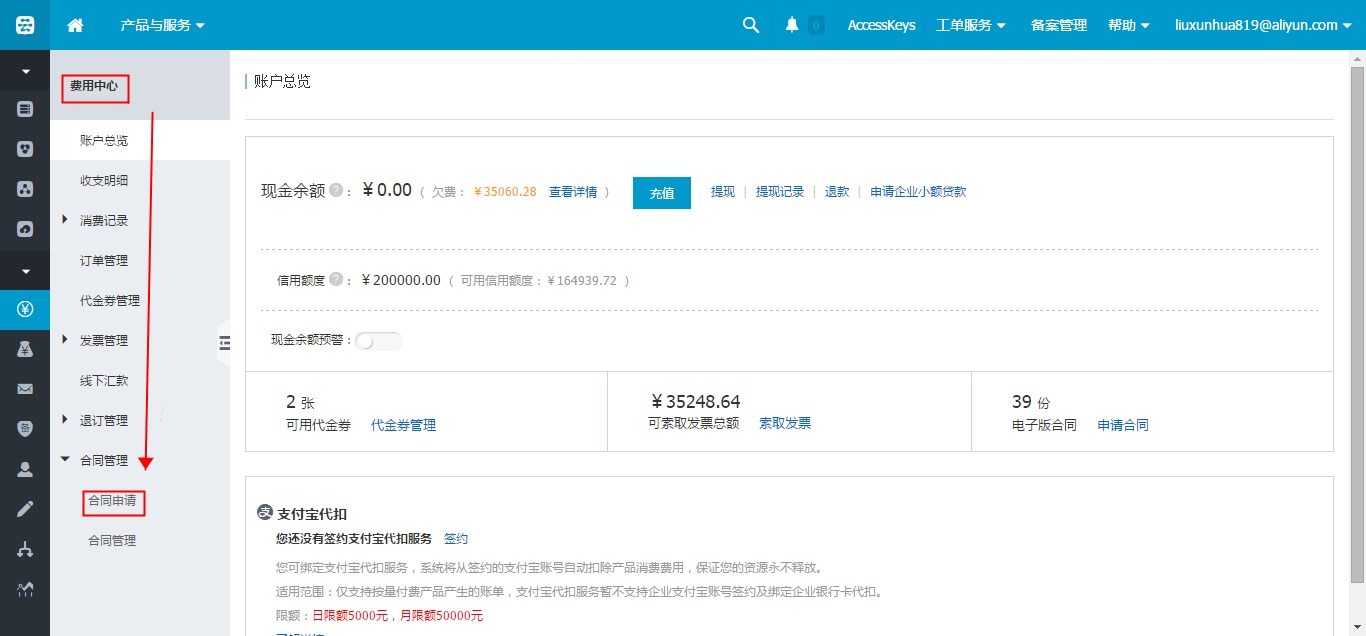
Task: Open the user account sidebar icon
Action: pyautogui.click(x=25, y=469)
